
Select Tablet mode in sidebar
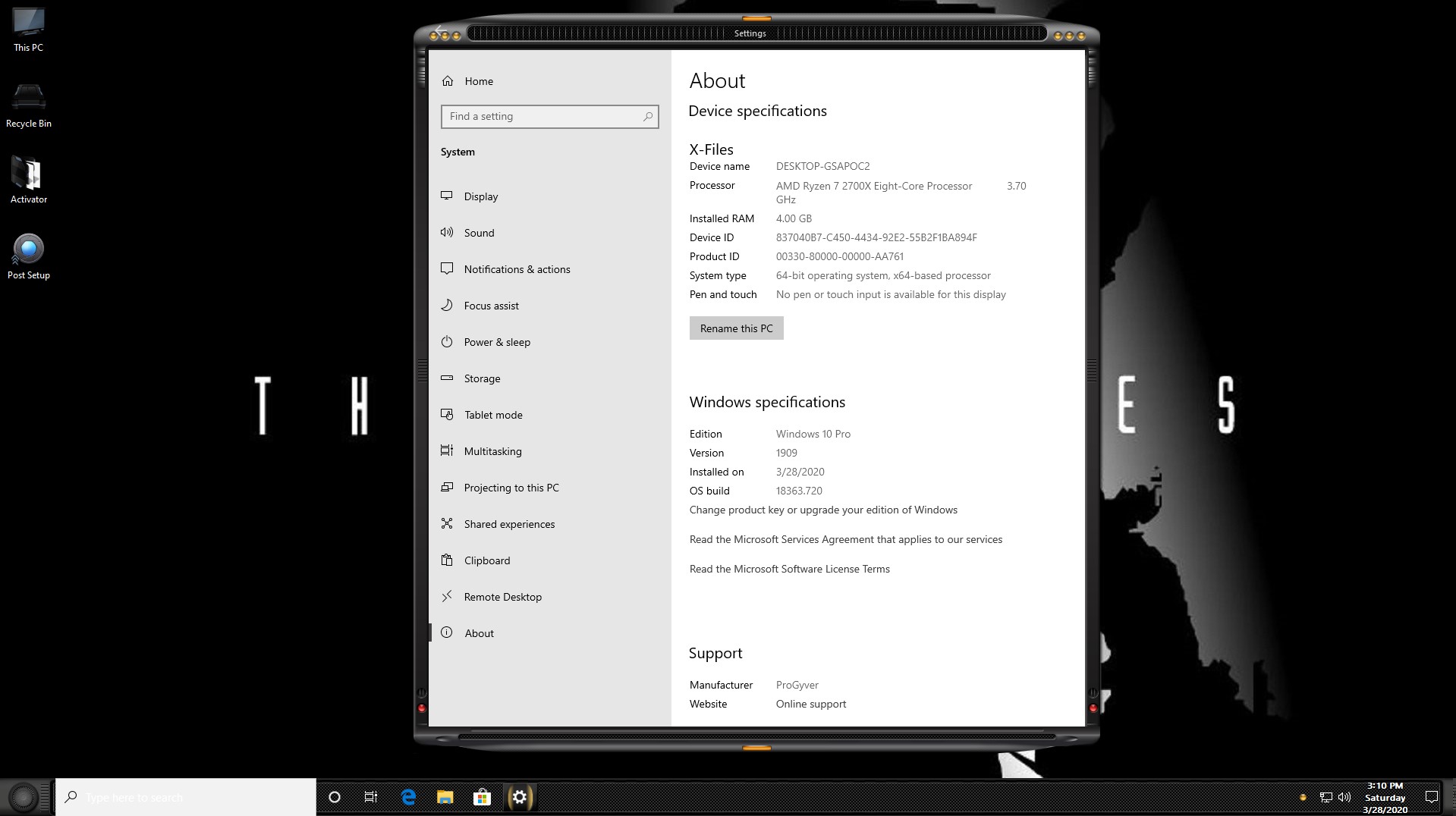coord(549,415)
